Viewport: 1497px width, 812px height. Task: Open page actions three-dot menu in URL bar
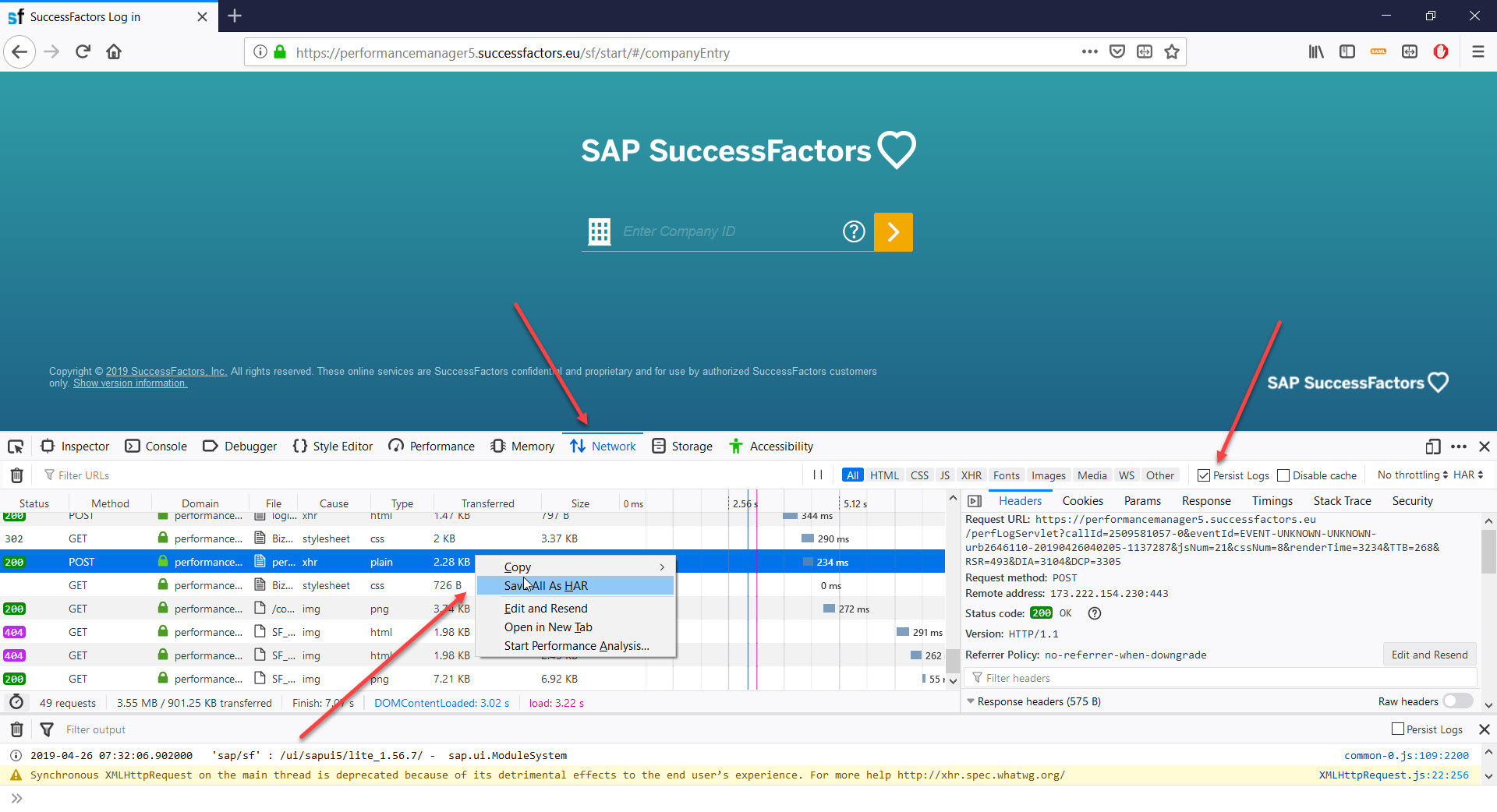point(1090,52)
